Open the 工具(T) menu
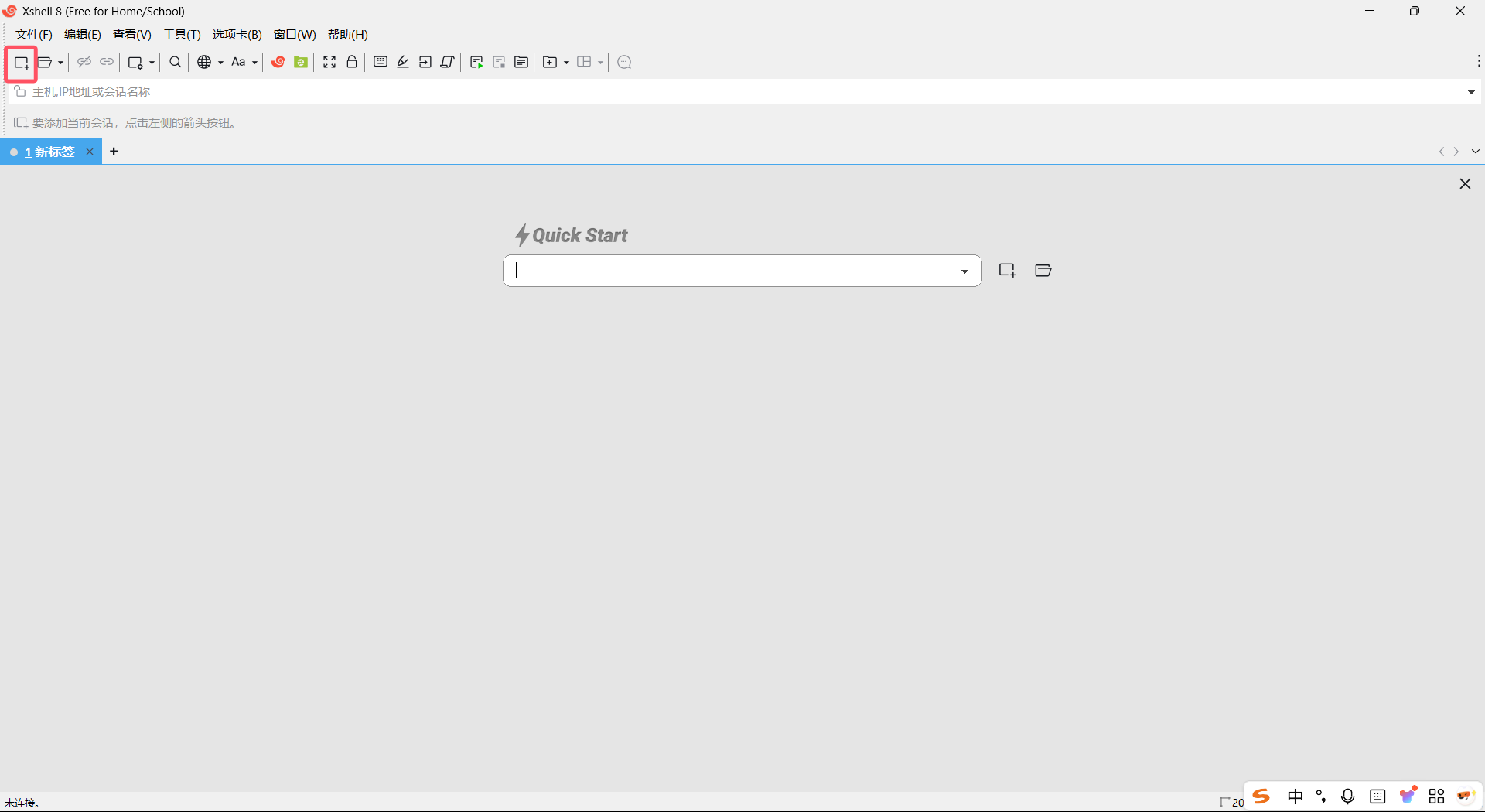This screenshot has width=1485, height=812. click(182, 35)
